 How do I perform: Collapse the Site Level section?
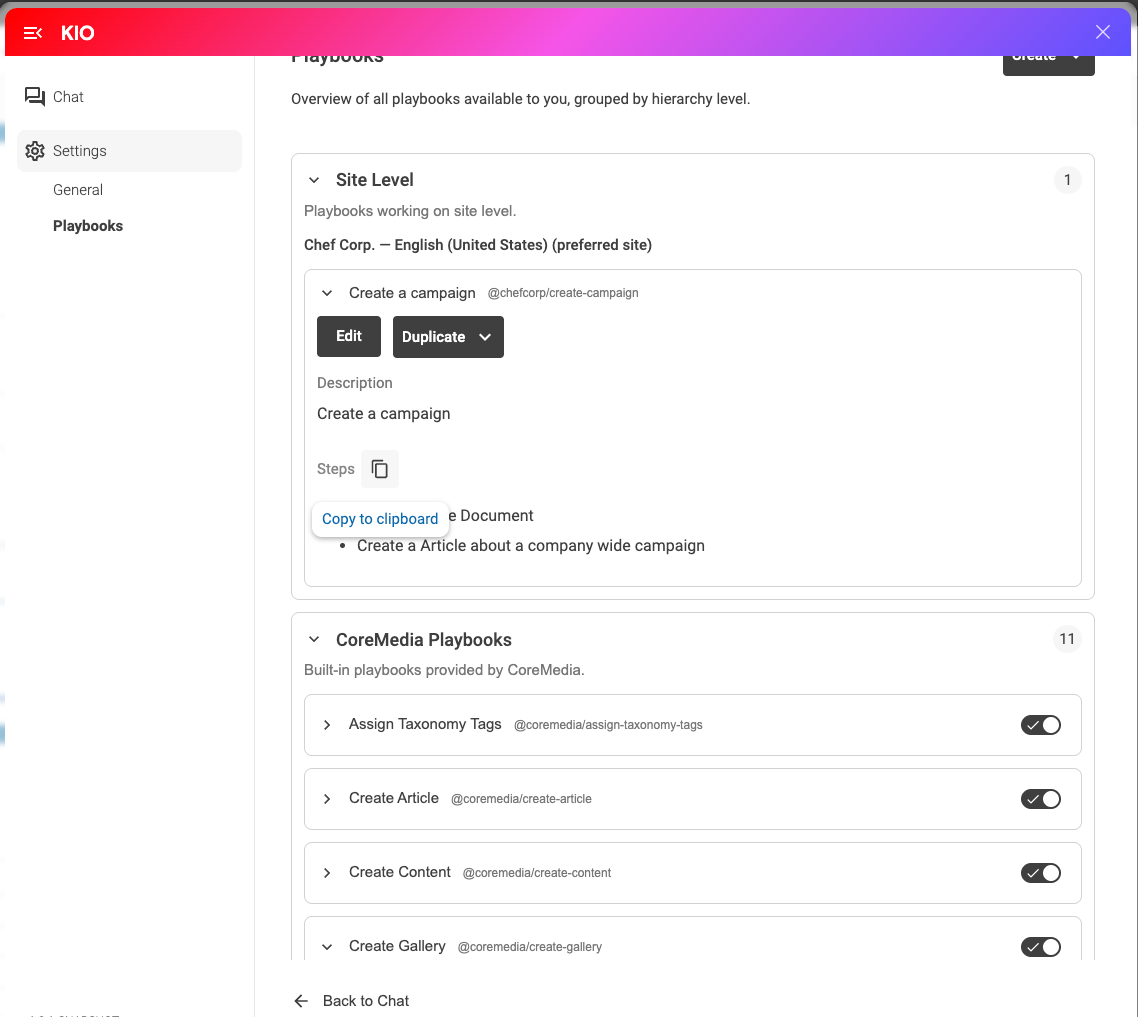[x=314, y=180]
